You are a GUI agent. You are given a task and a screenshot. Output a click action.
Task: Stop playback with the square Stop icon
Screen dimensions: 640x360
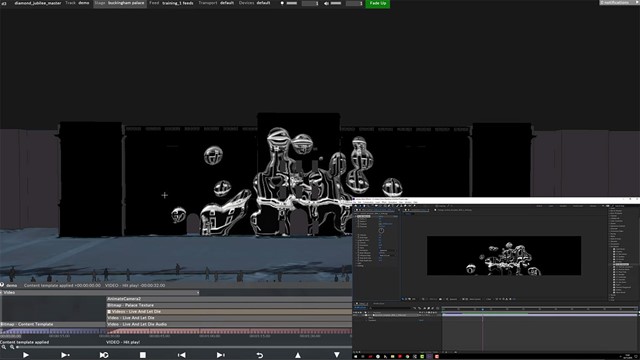coord(142,355)
